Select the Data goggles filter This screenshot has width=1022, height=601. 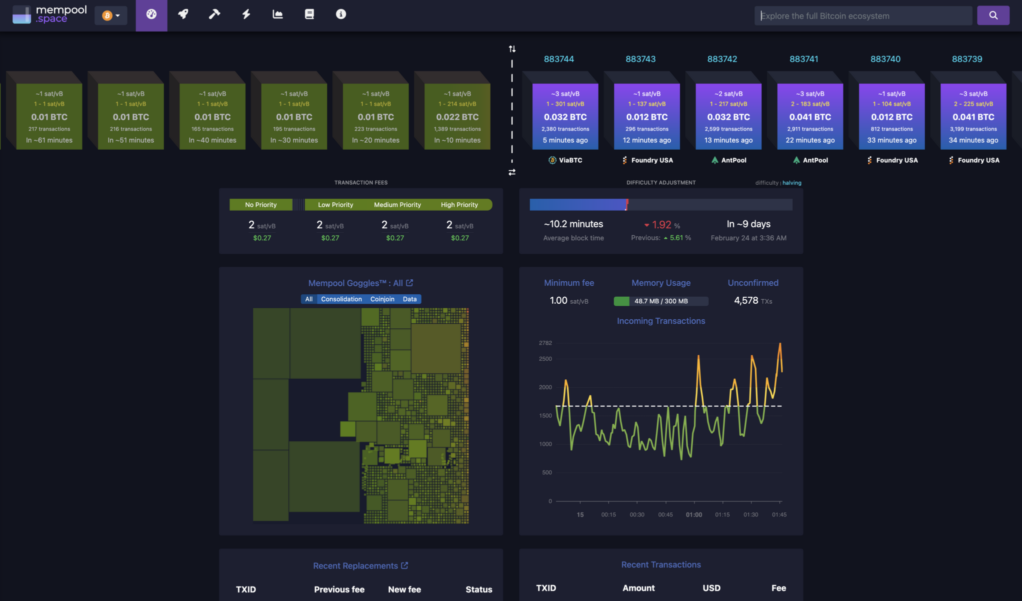point(409,299)
